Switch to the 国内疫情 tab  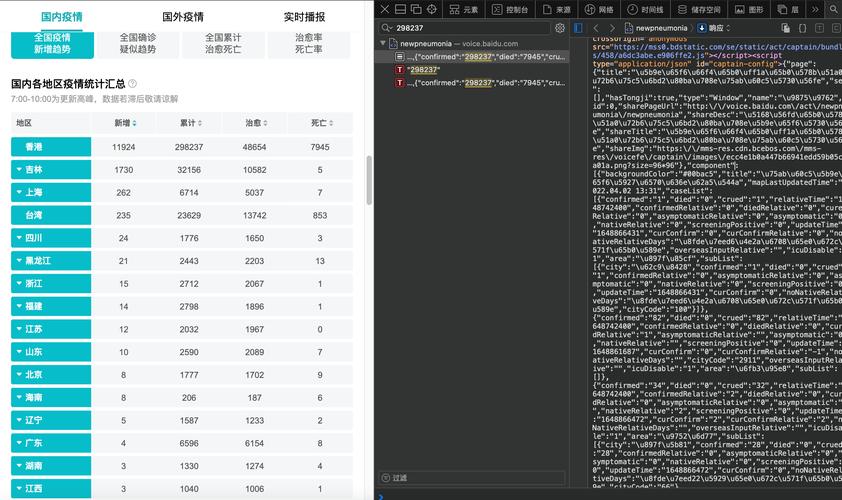pyautogui.click(x=62, y=17)
